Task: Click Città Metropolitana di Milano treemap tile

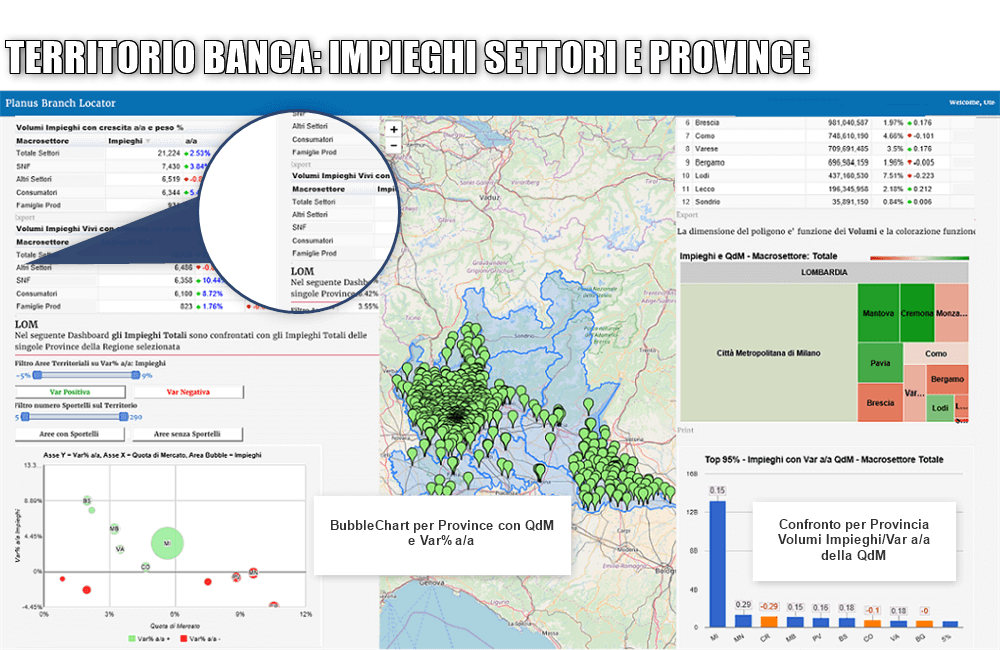Action: tap(768, 353)
